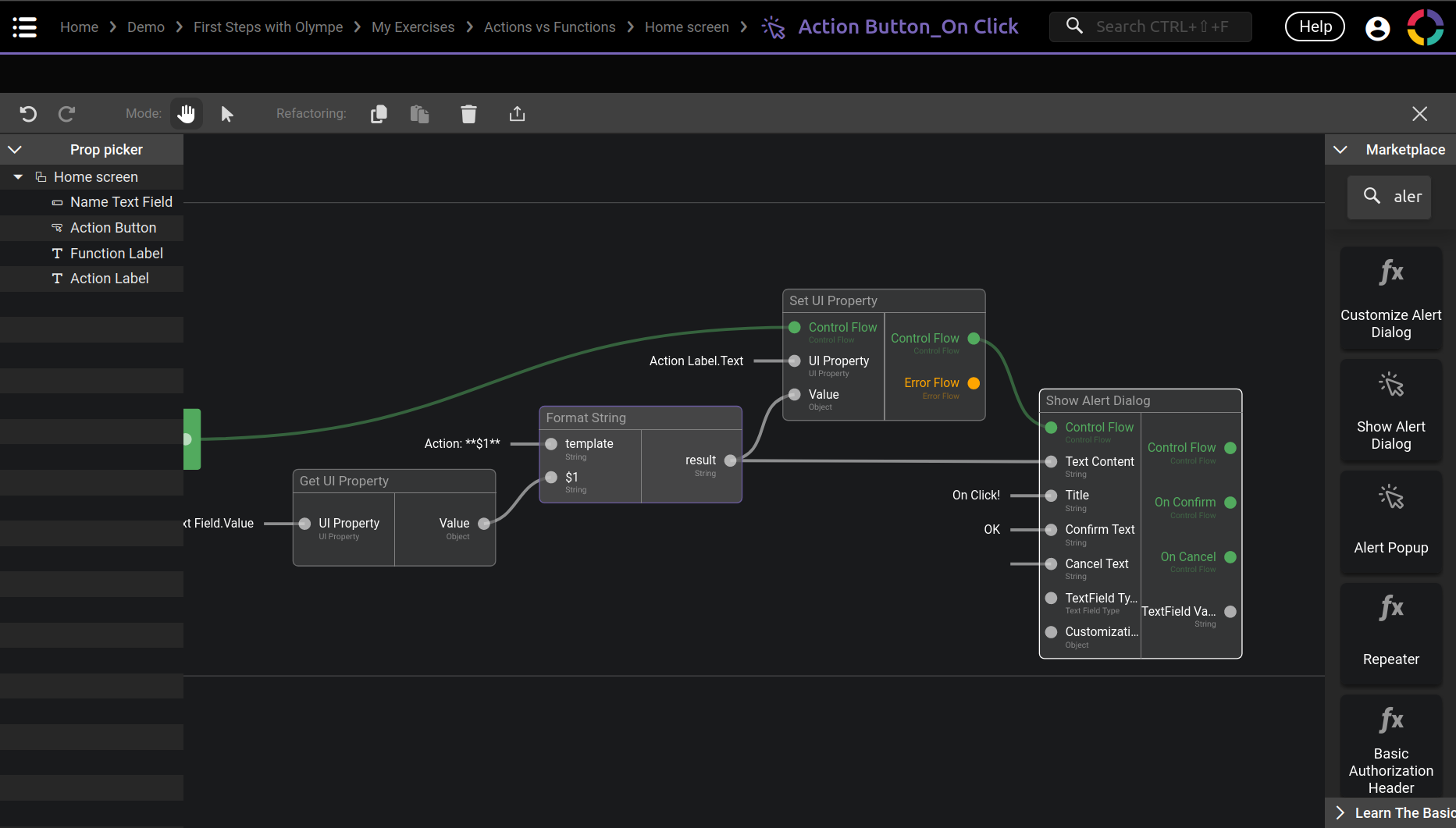Click the redo arrow icon

click(67, 114)
